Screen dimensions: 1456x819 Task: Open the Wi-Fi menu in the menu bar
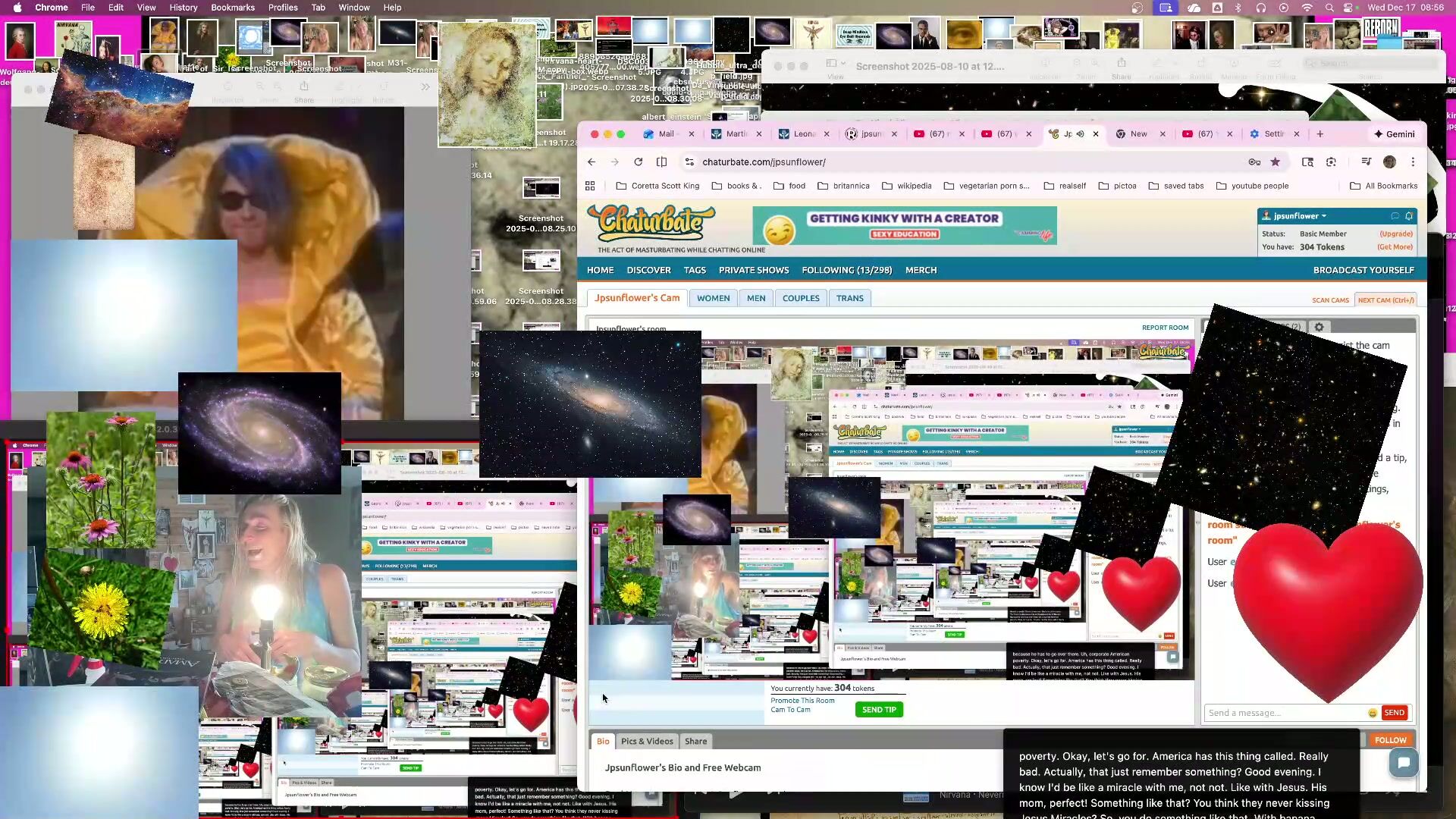coord(1307,8)
